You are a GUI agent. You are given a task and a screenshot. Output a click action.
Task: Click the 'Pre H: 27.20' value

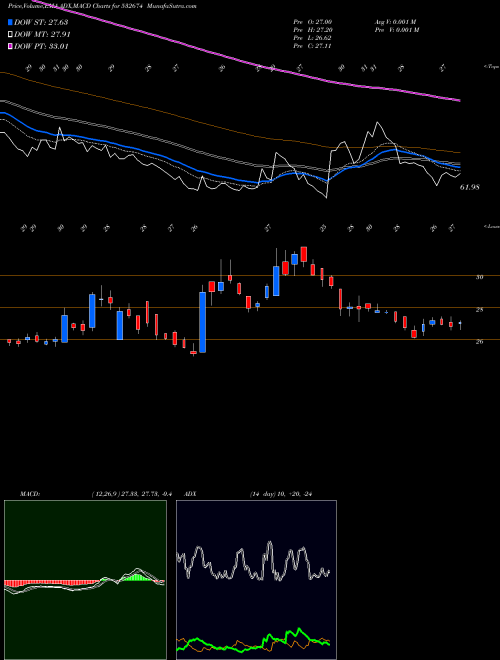pyautogui.click(x=313, y=30)
